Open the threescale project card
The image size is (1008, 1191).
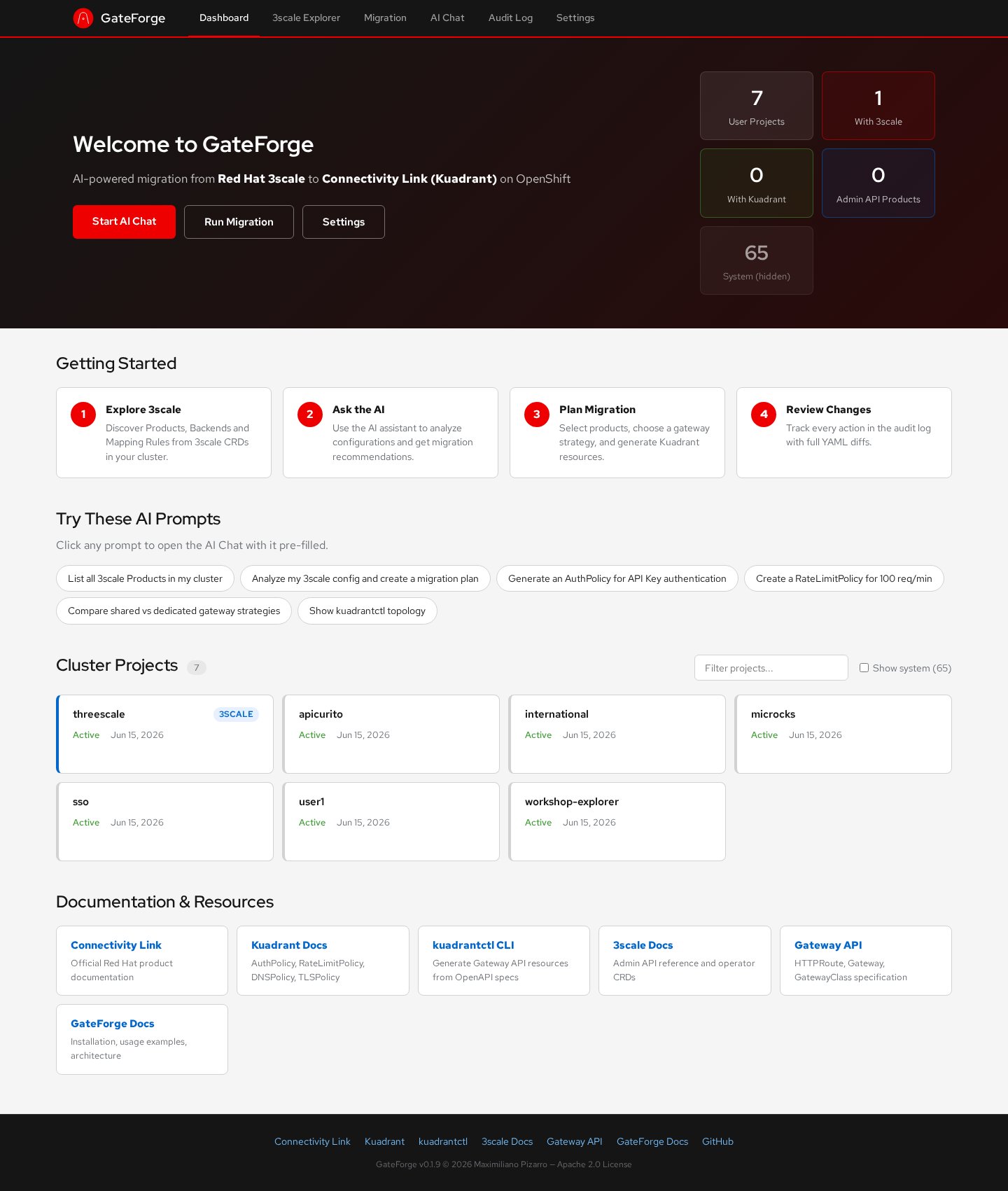(x=164, y=734)
